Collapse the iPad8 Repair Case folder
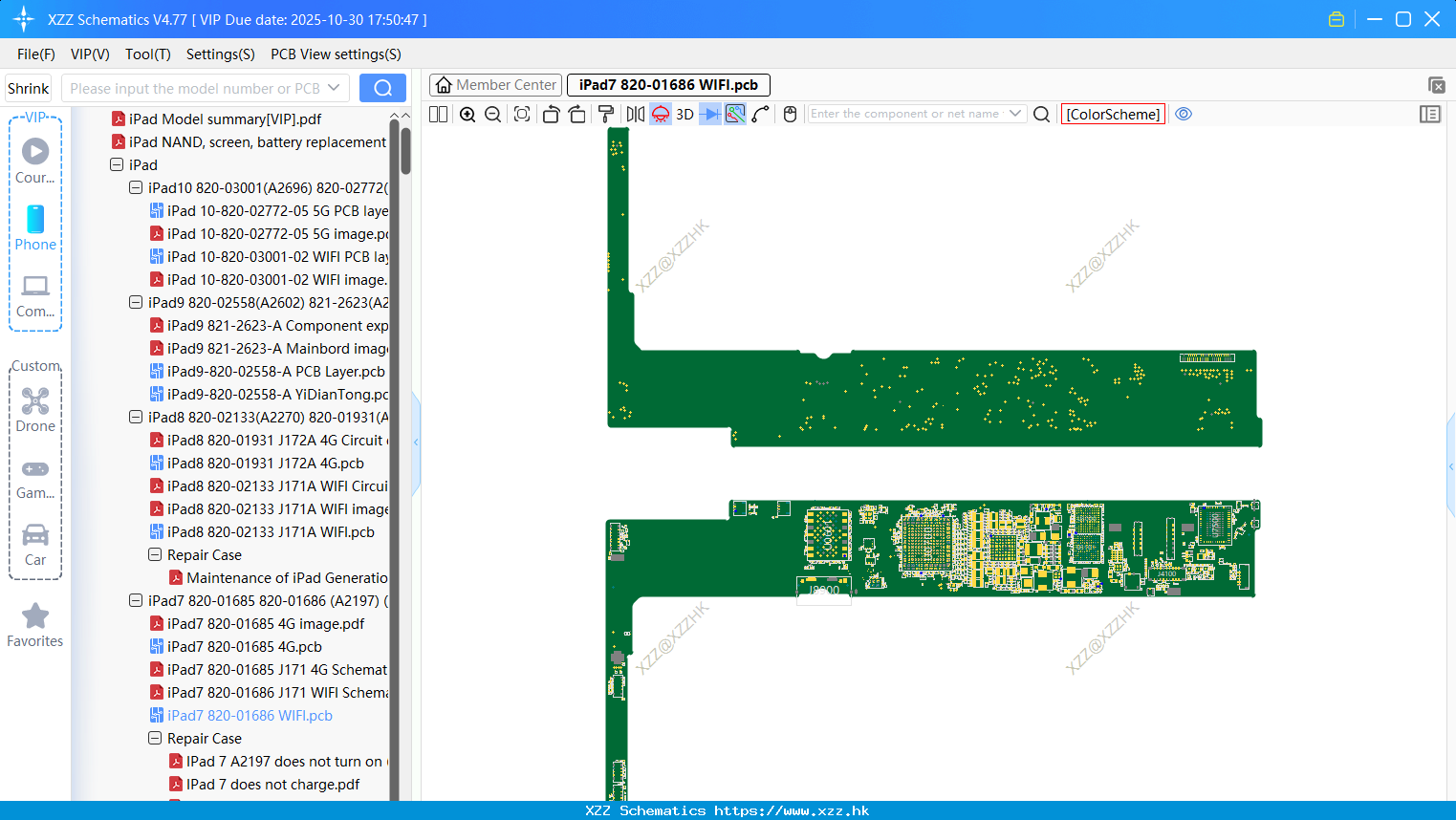Image resolution: width=1456 pixels, height=820 pixels. click(155, 554)
